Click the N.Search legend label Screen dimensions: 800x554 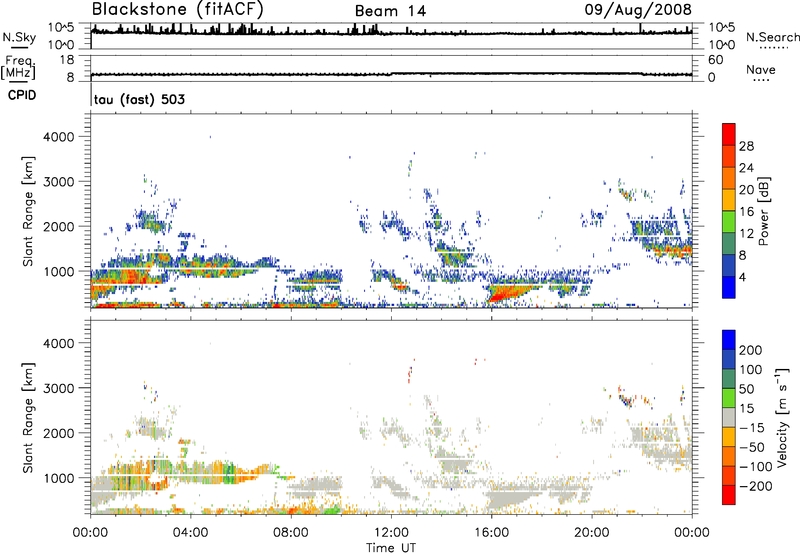coord(773,37)
